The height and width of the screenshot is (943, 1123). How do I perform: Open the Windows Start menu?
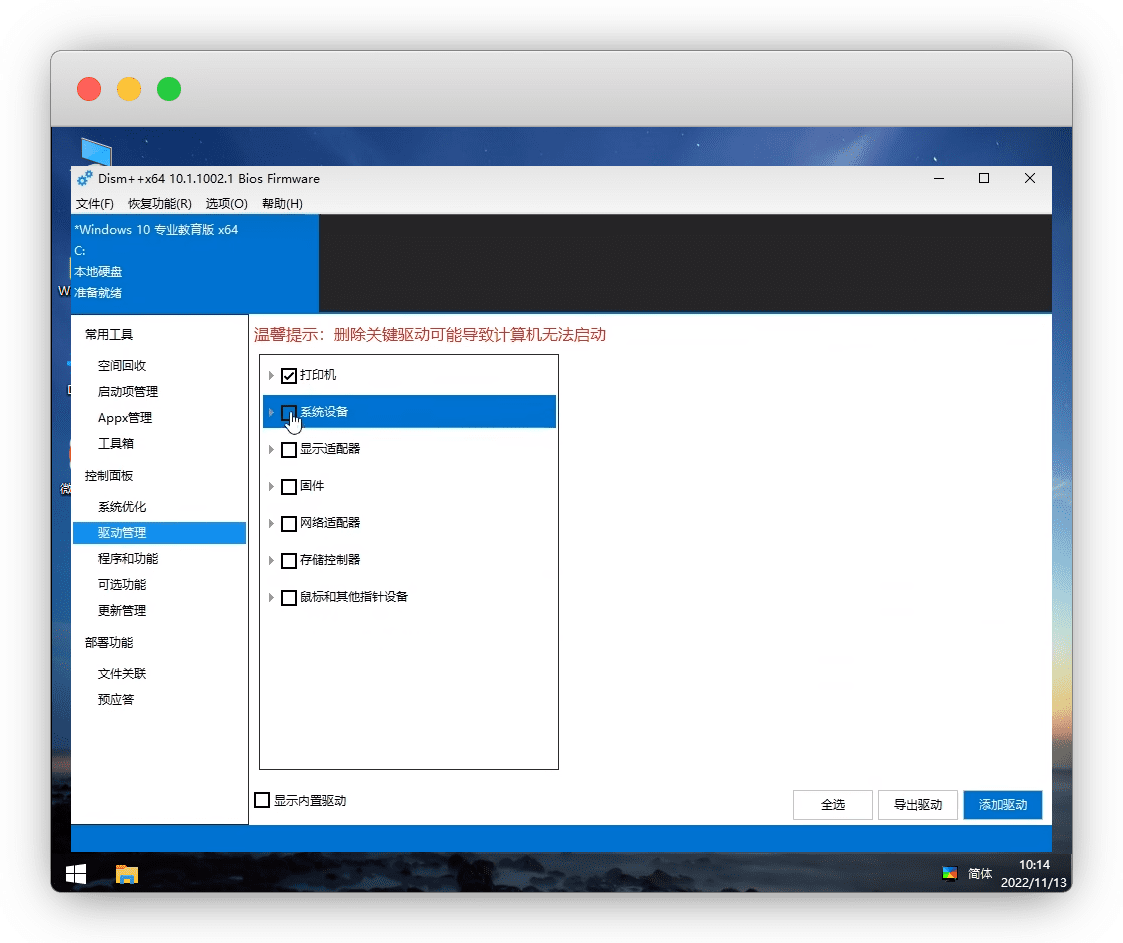tap(76, 873)
